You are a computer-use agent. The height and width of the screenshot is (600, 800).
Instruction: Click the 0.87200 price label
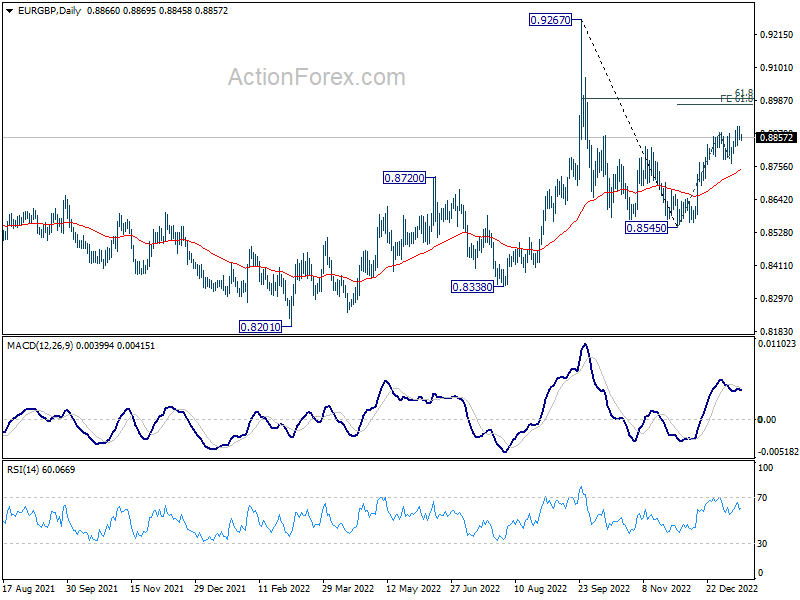click(x=404, y=178)
